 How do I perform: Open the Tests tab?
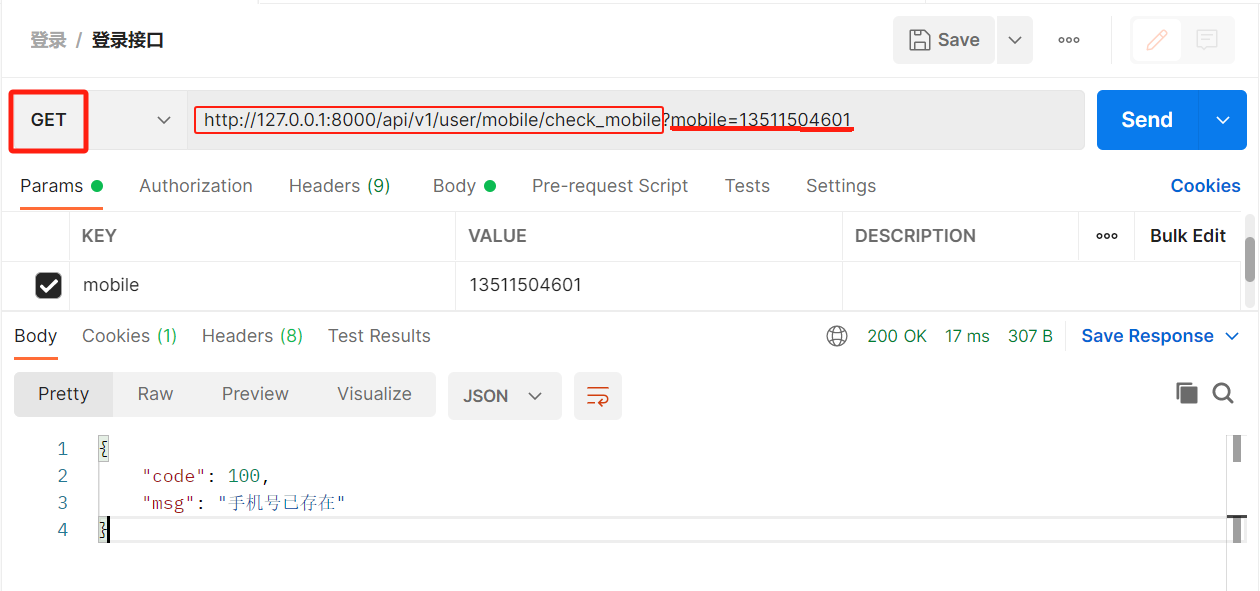point(747,186)
